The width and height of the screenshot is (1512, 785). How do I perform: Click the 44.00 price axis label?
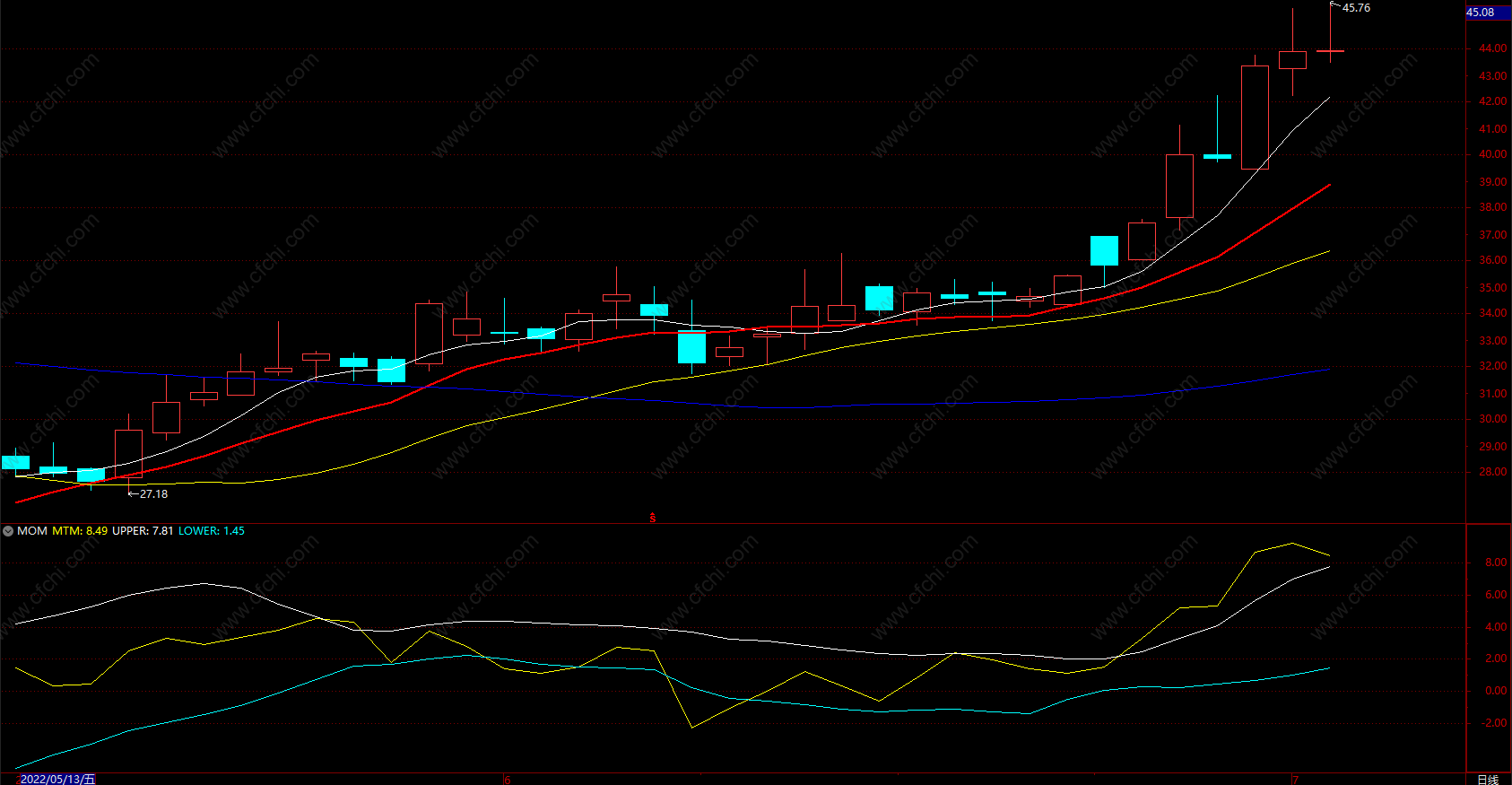1492,48
